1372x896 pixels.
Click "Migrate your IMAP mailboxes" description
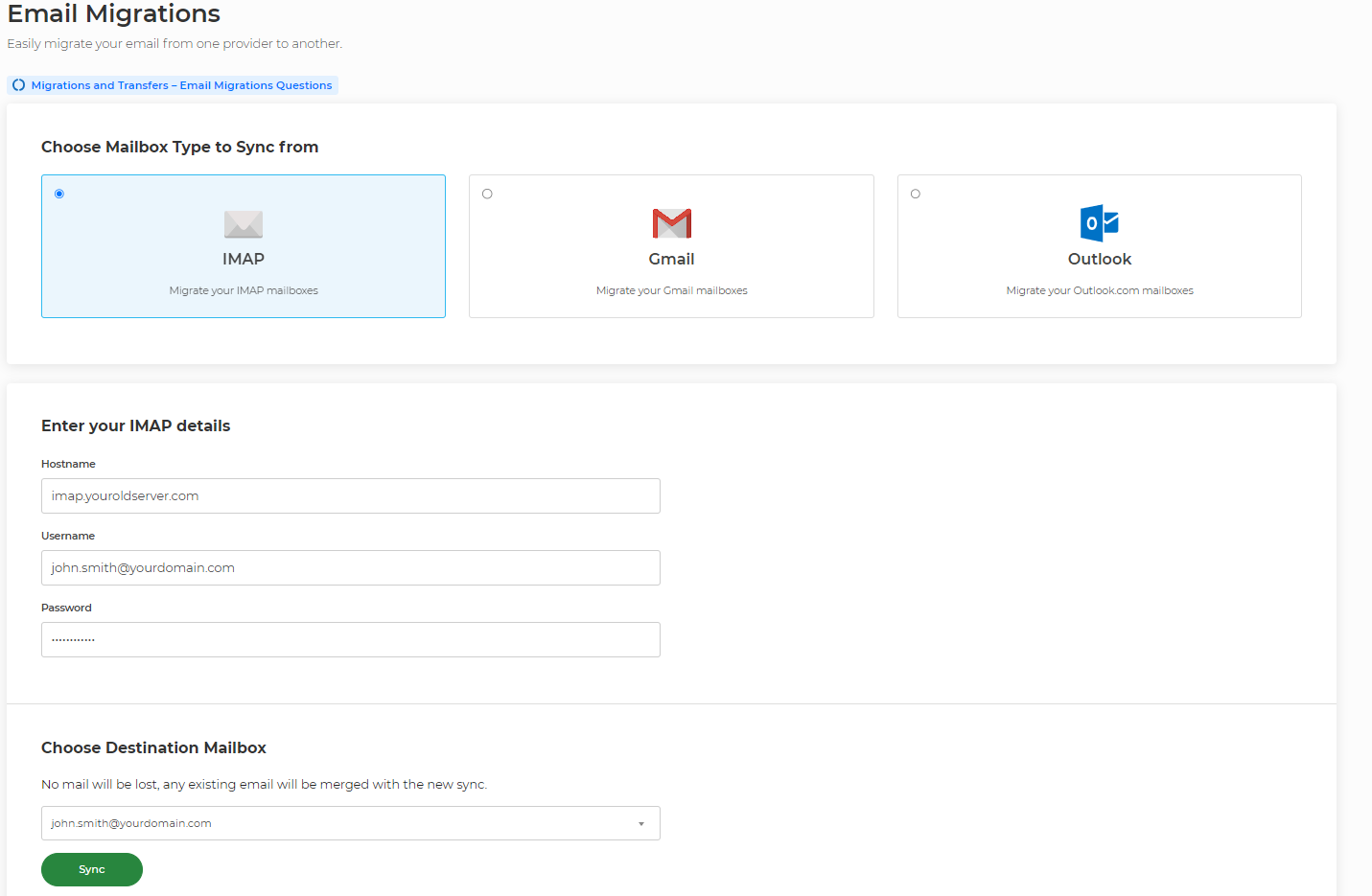click(x=244, y=290)
